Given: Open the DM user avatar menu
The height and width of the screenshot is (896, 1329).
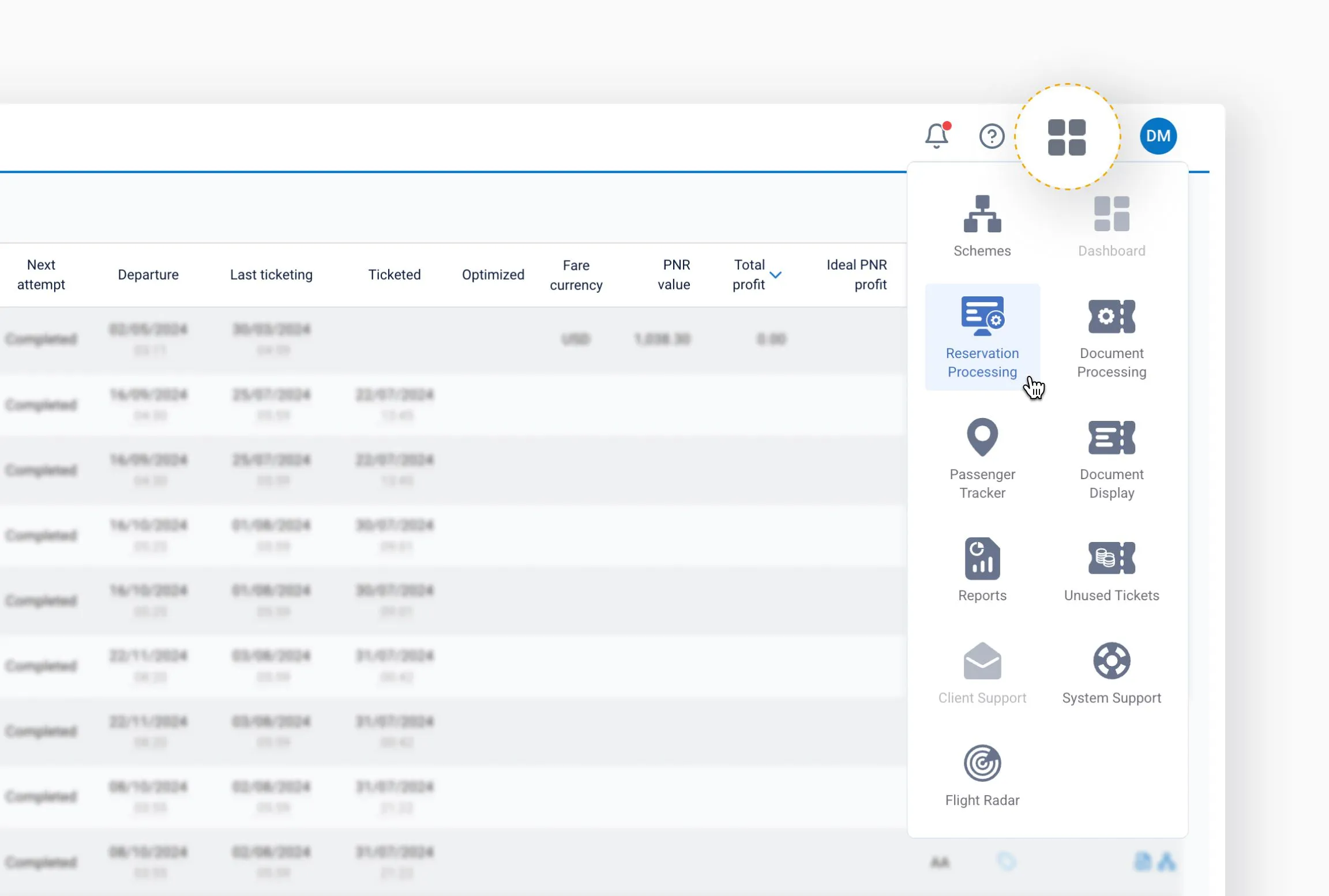Looking at the screenshot, I should (x=1158, y=136).
